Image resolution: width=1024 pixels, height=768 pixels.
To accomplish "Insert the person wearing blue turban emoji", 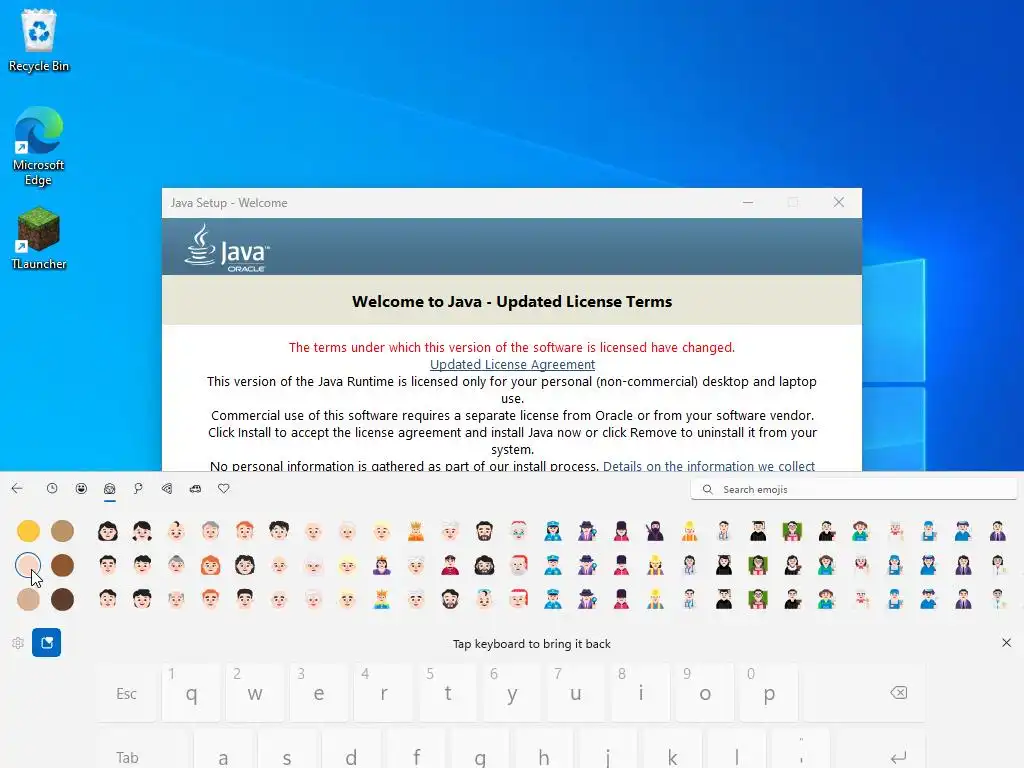I will point(484,599).
